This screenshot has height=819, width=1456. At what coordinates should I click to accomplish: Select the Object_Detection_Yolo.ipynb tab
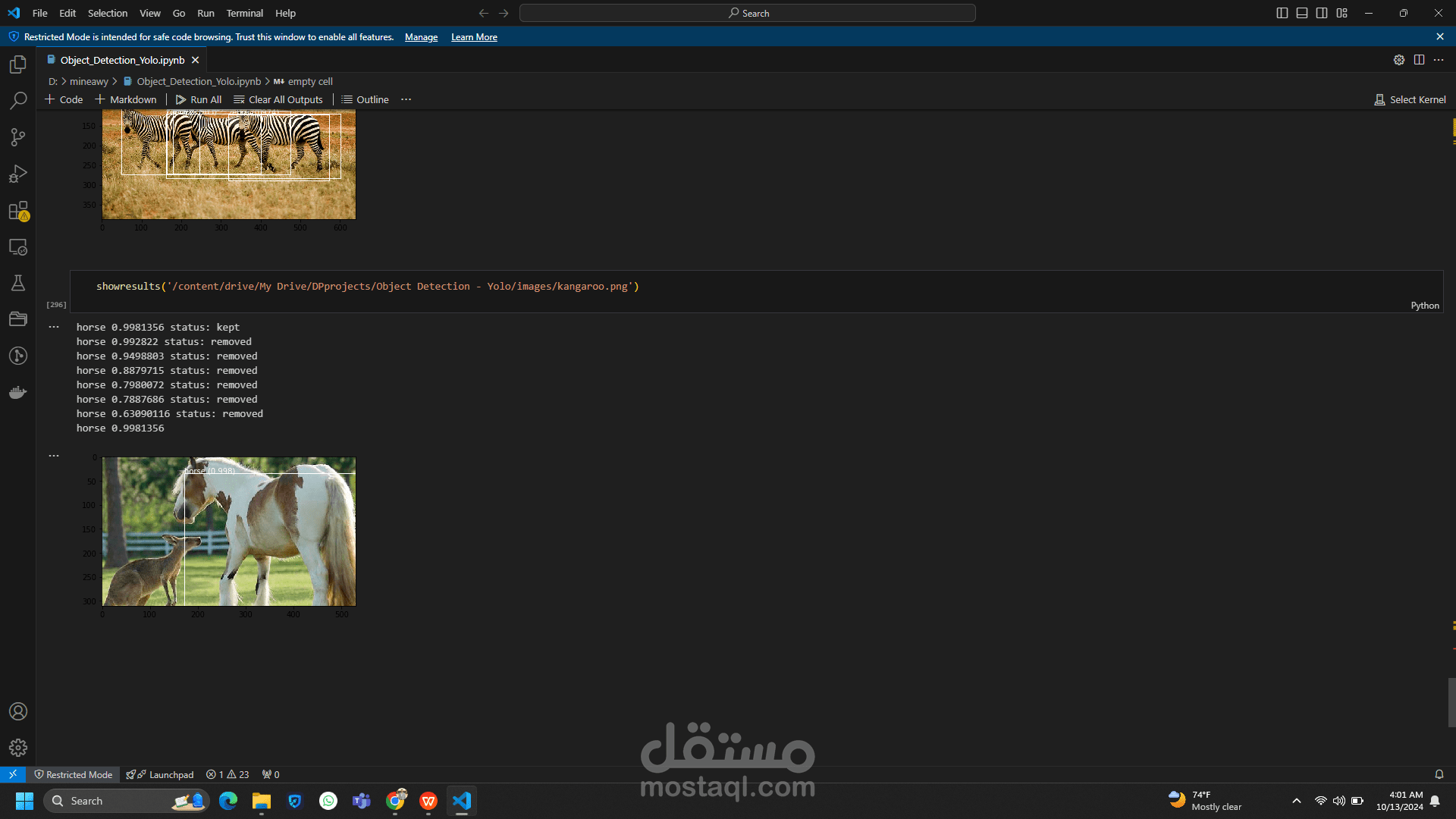pyautogui.click(x=122, y=60)
